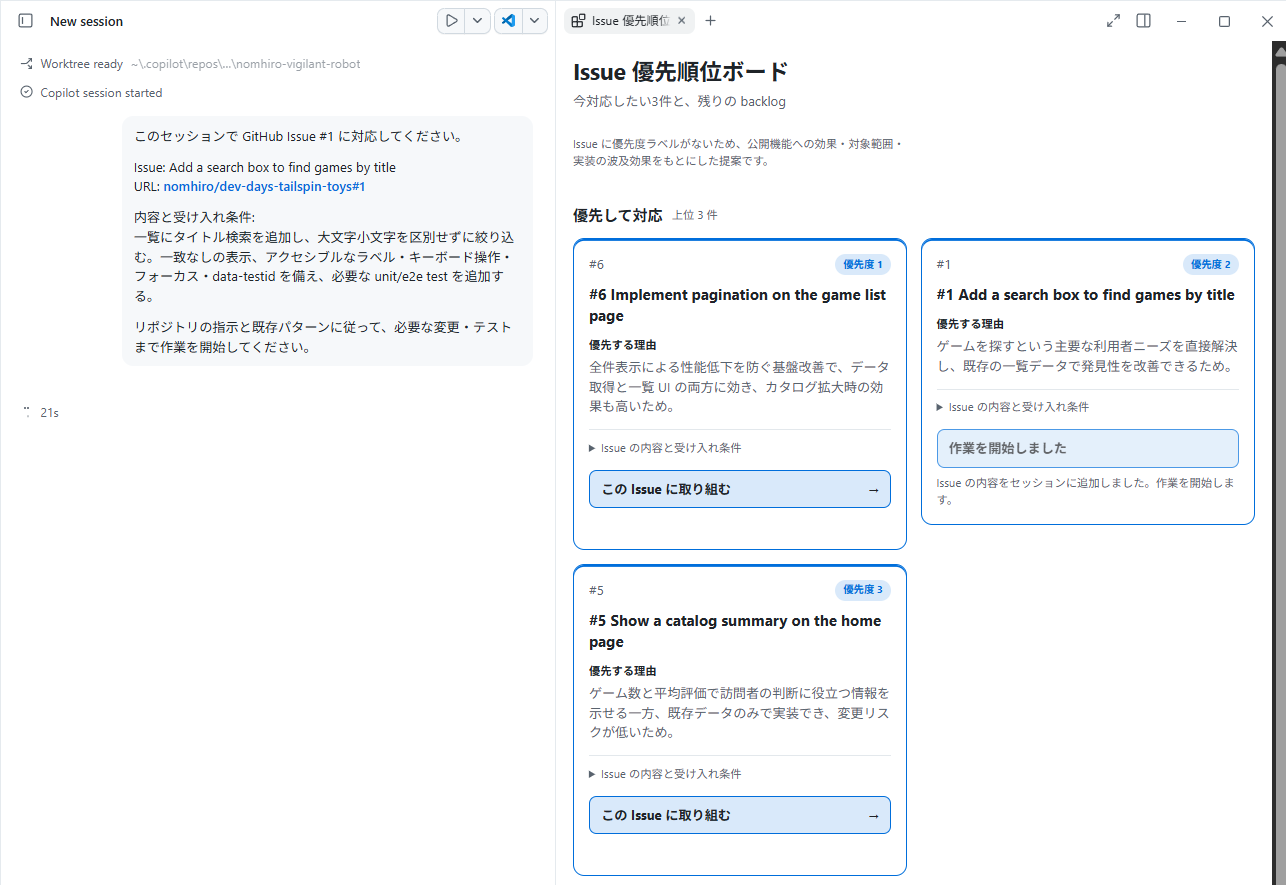Click the title "#6 Implement pagination on the game list page"
The image size is (1286, 885).
click(x=737, y=305)
